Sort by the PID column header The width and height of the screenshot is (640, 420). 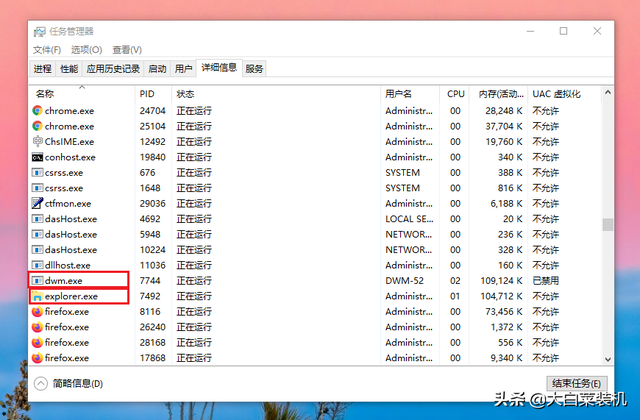(153, 94)
